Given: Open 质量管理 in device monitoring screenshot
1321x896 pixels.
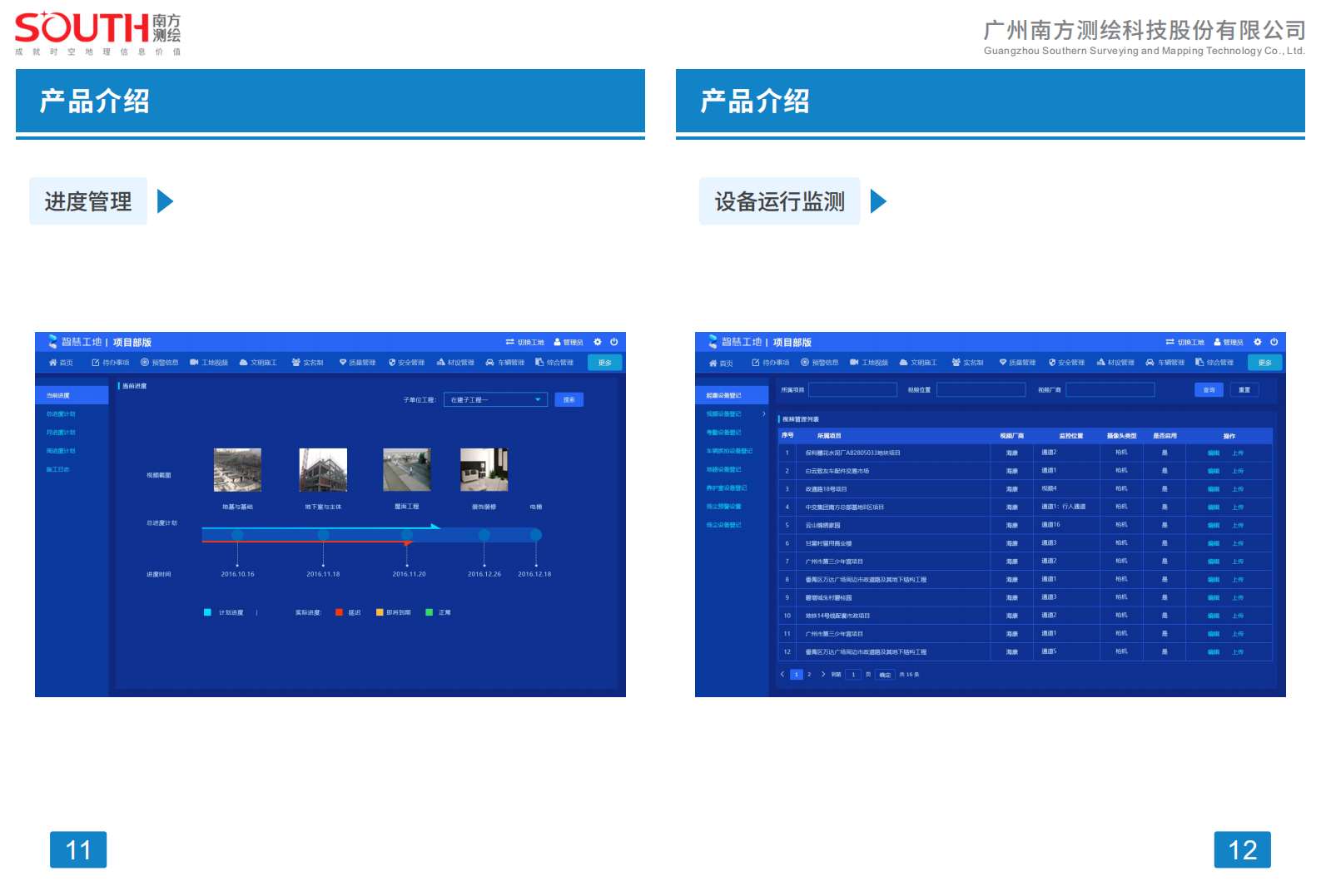Looking at the screenshot, I should [1017, 363].
